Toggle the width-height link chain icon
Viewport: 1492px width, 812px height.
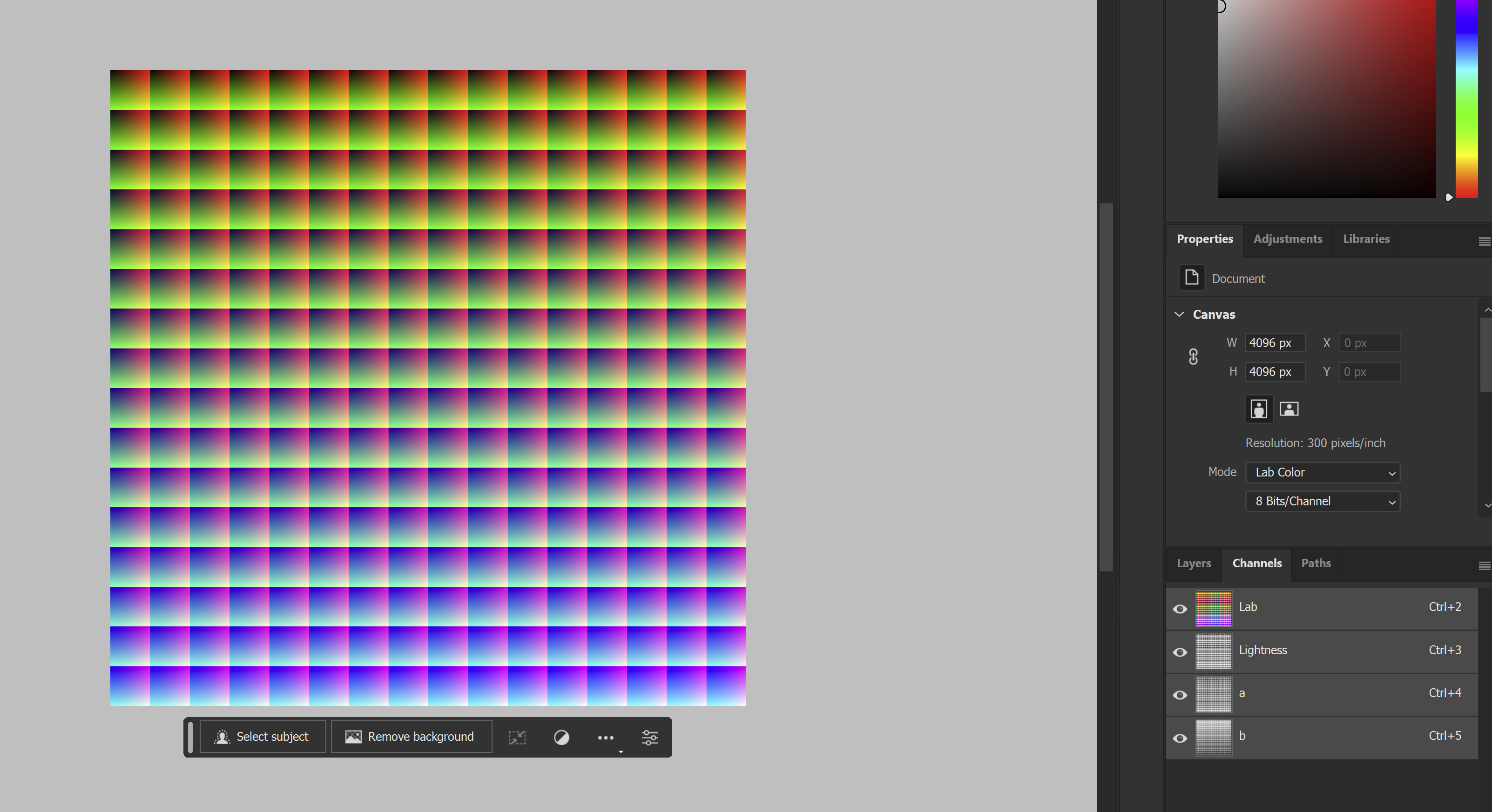pos(1193,356)
